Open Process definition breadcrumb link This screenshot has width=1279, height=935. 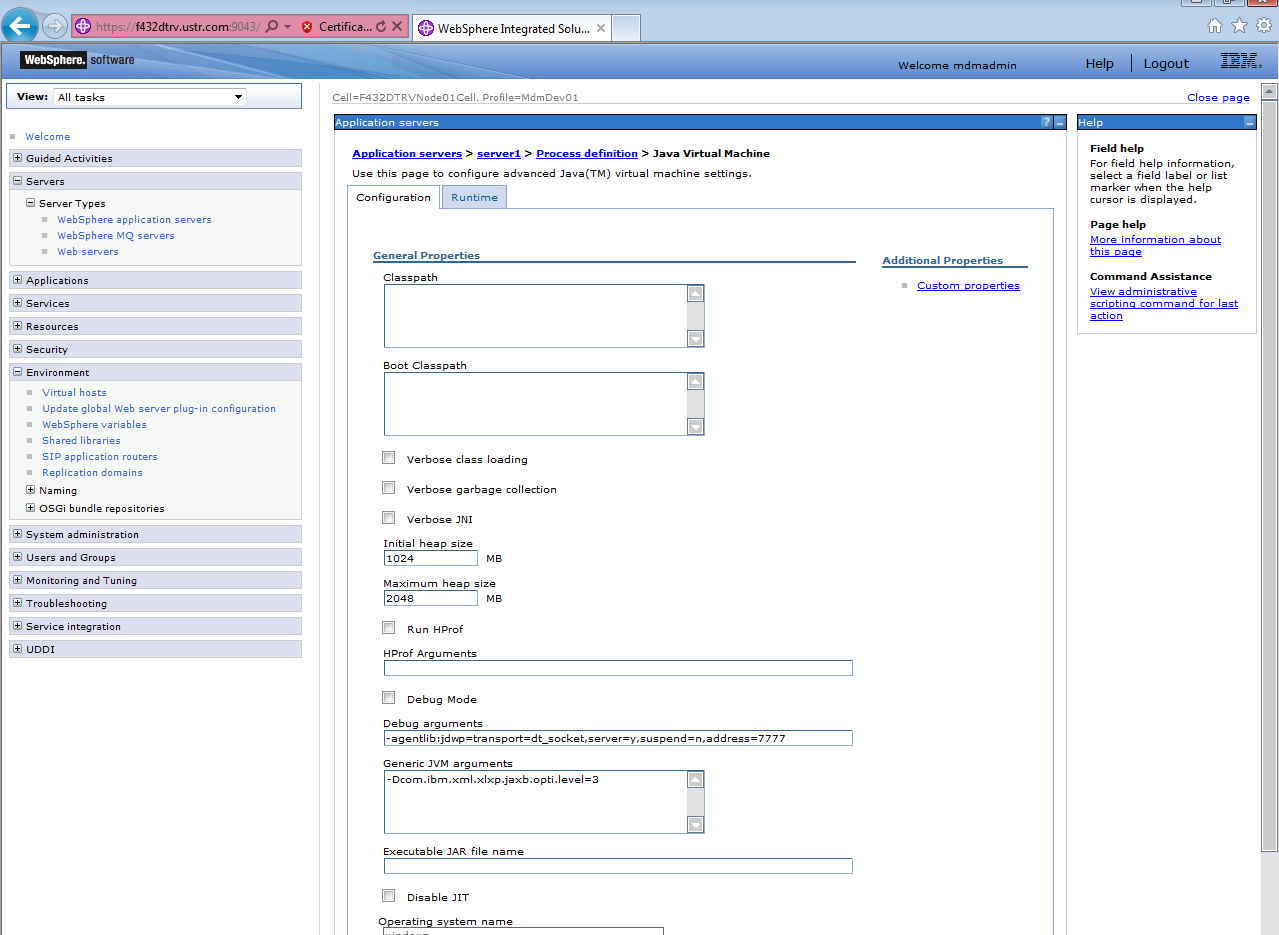pos(587,153)
